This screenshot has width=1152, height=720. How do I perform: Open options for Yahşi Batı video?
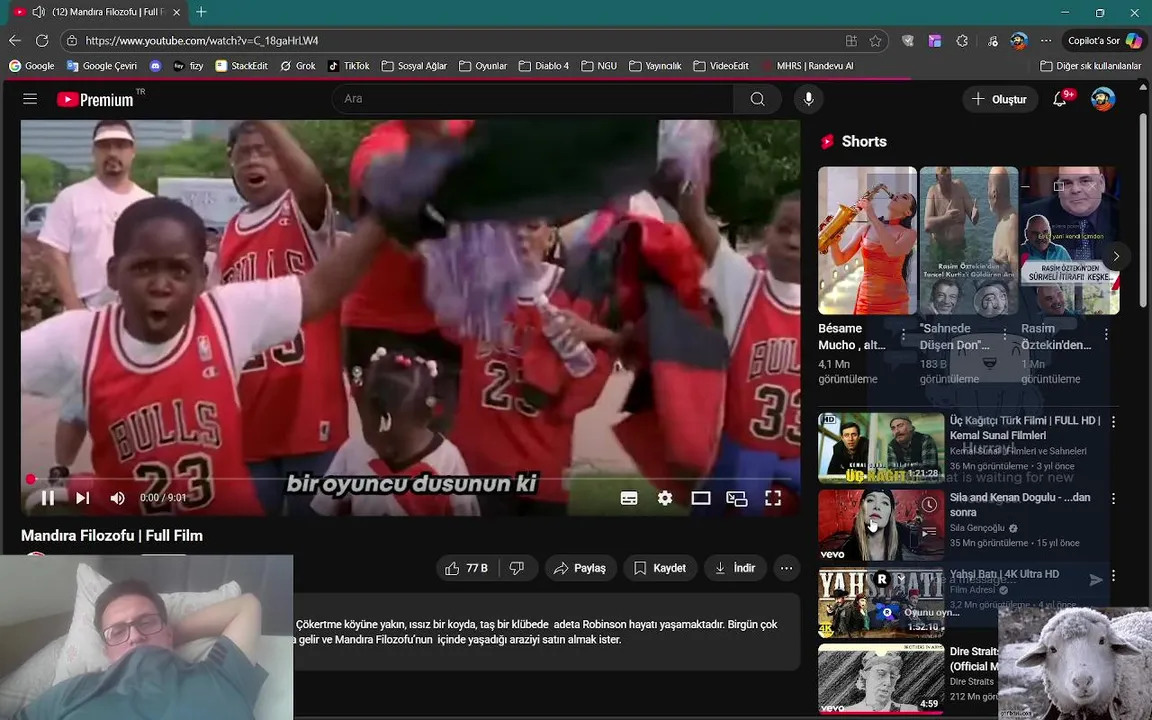pyautogui.click(x=1113, y=575)
